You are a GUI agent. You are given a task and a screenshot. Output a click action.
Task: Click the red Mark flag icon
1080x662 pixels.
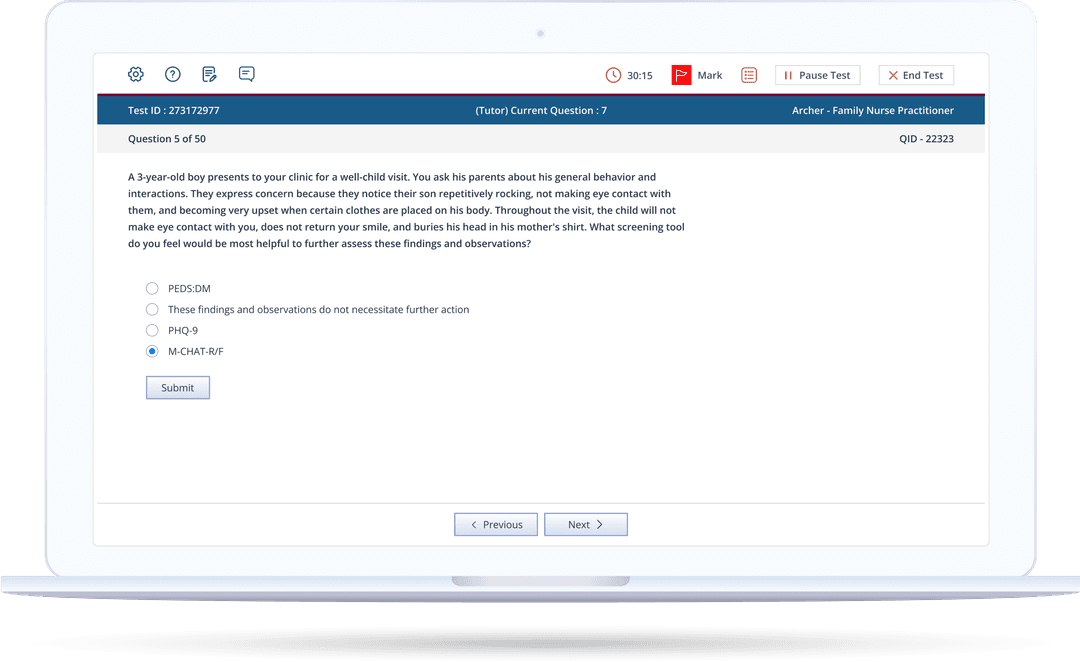pos(681,75)
